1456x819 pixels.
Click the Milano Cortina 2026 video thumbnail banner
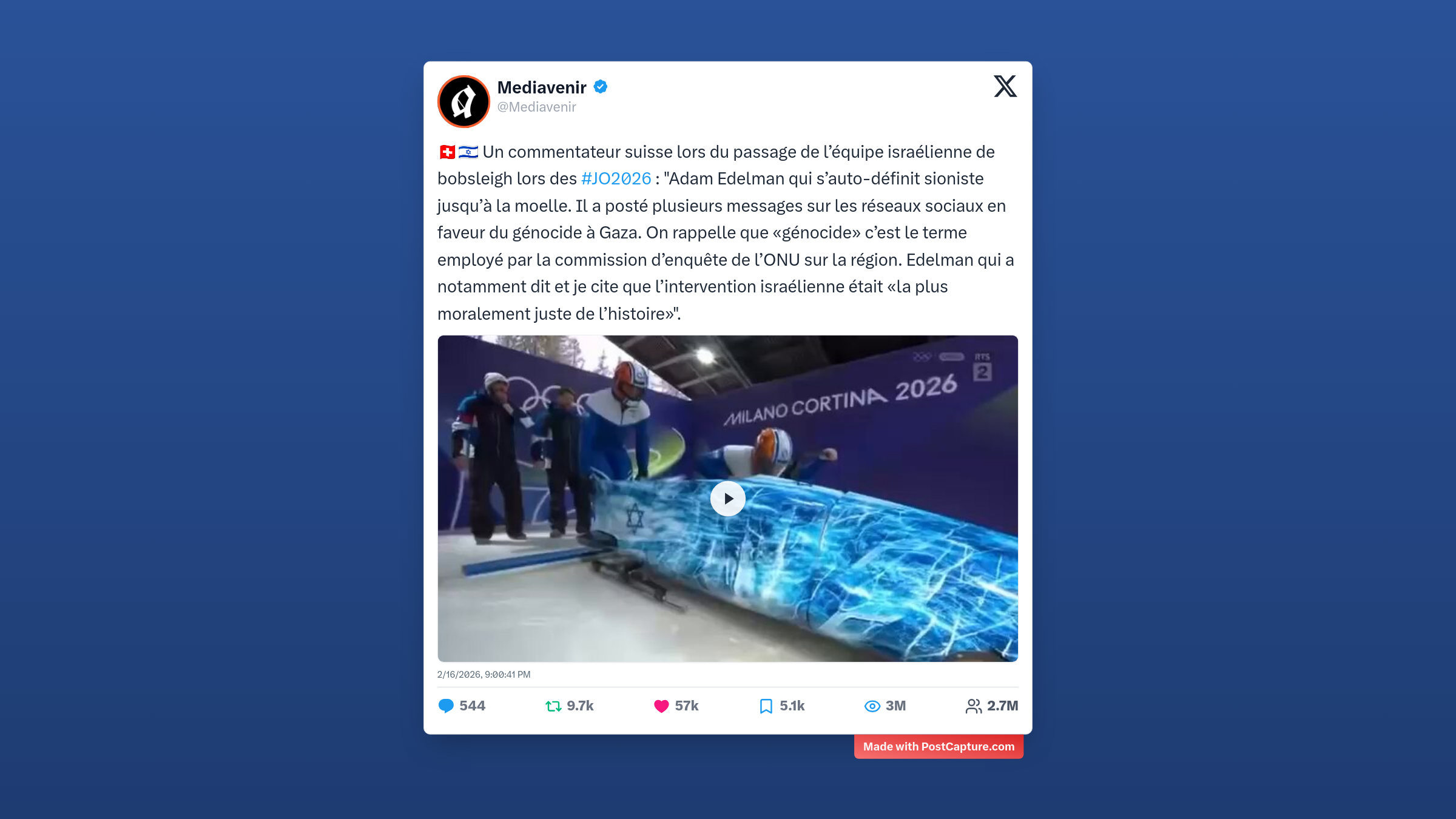[x=840, y=400]
